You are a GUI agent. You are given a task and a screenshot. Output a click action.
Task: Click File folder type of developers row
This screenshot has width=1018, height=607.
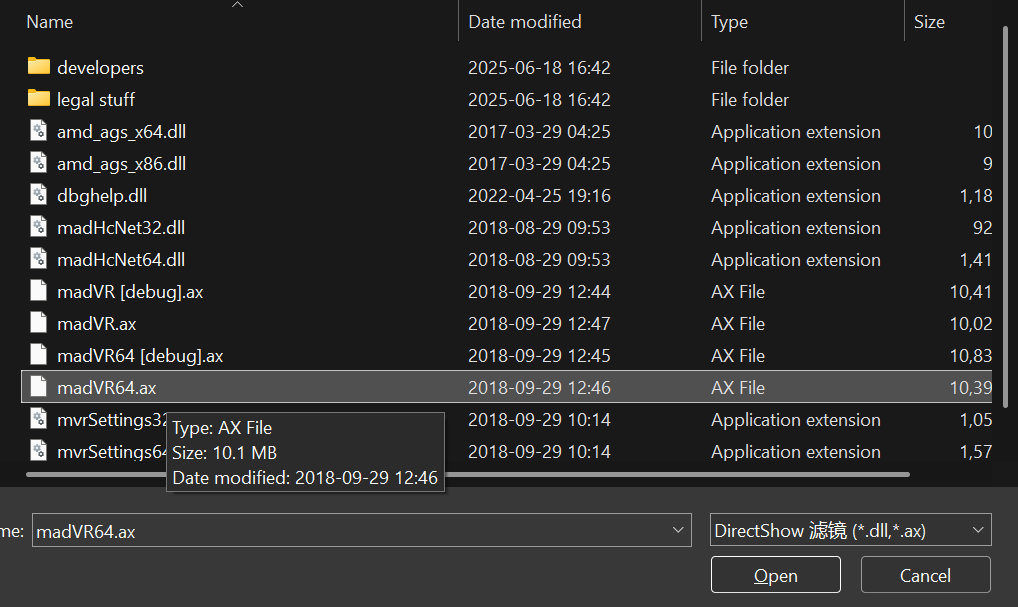point(750,68)
